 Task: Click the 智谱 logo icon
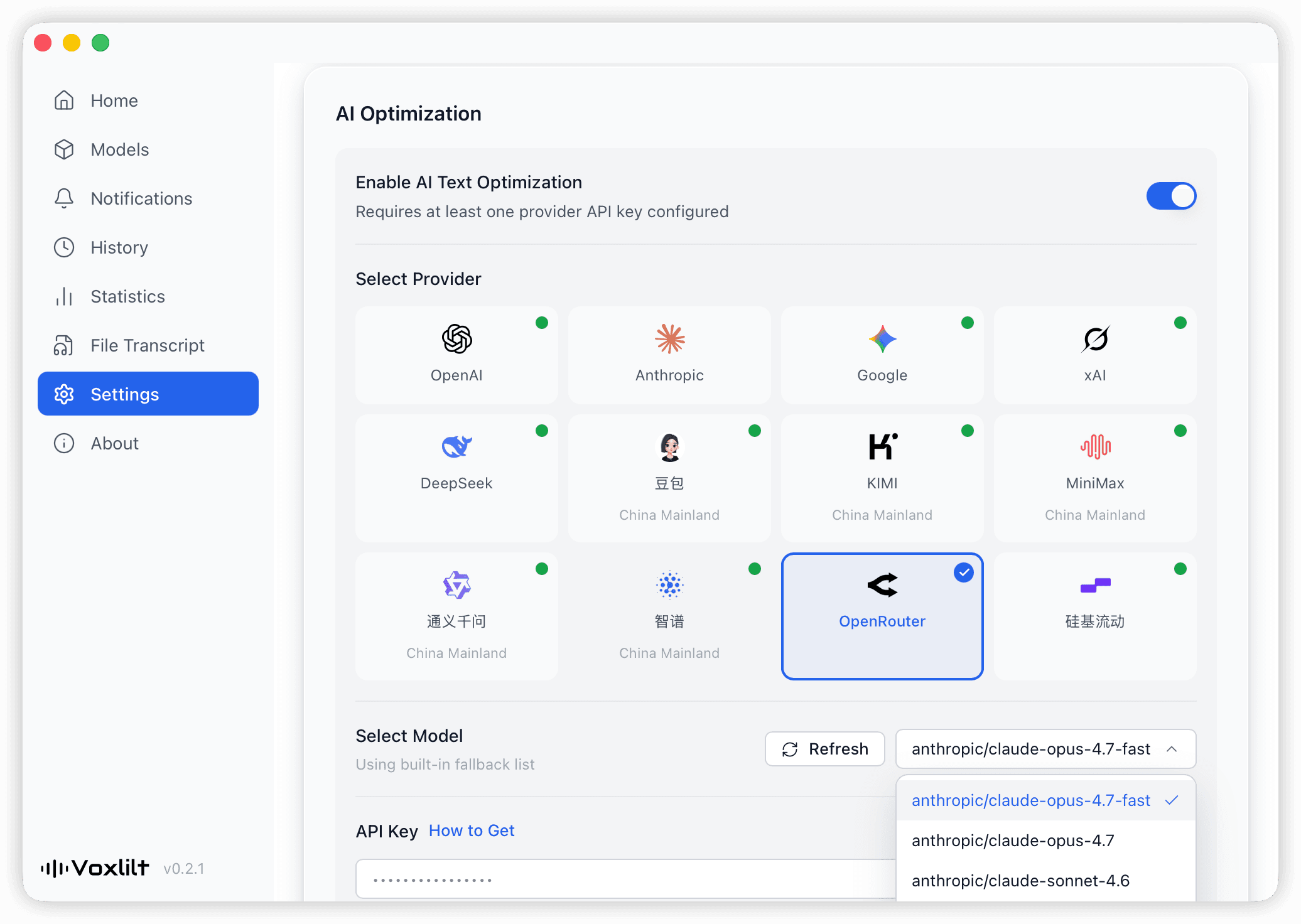tap(670, 585)
